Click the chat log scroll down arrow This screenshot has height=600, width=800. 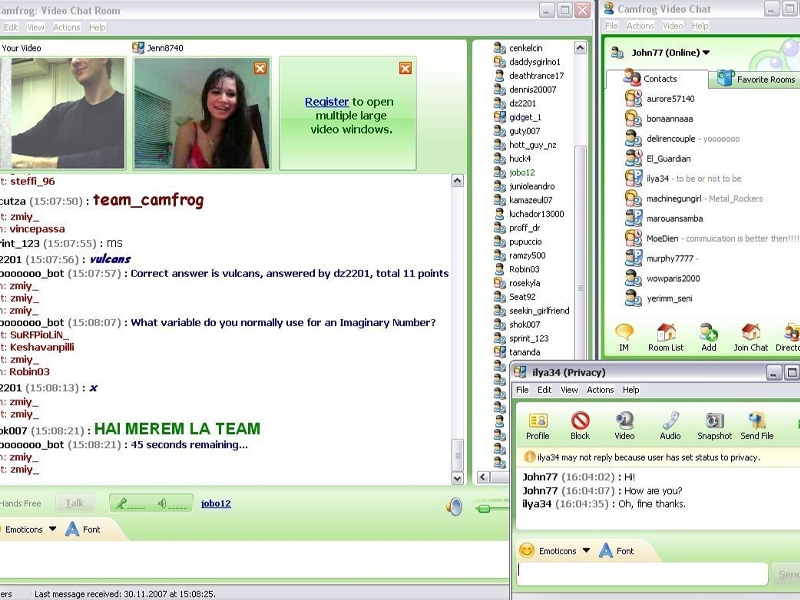457,478
